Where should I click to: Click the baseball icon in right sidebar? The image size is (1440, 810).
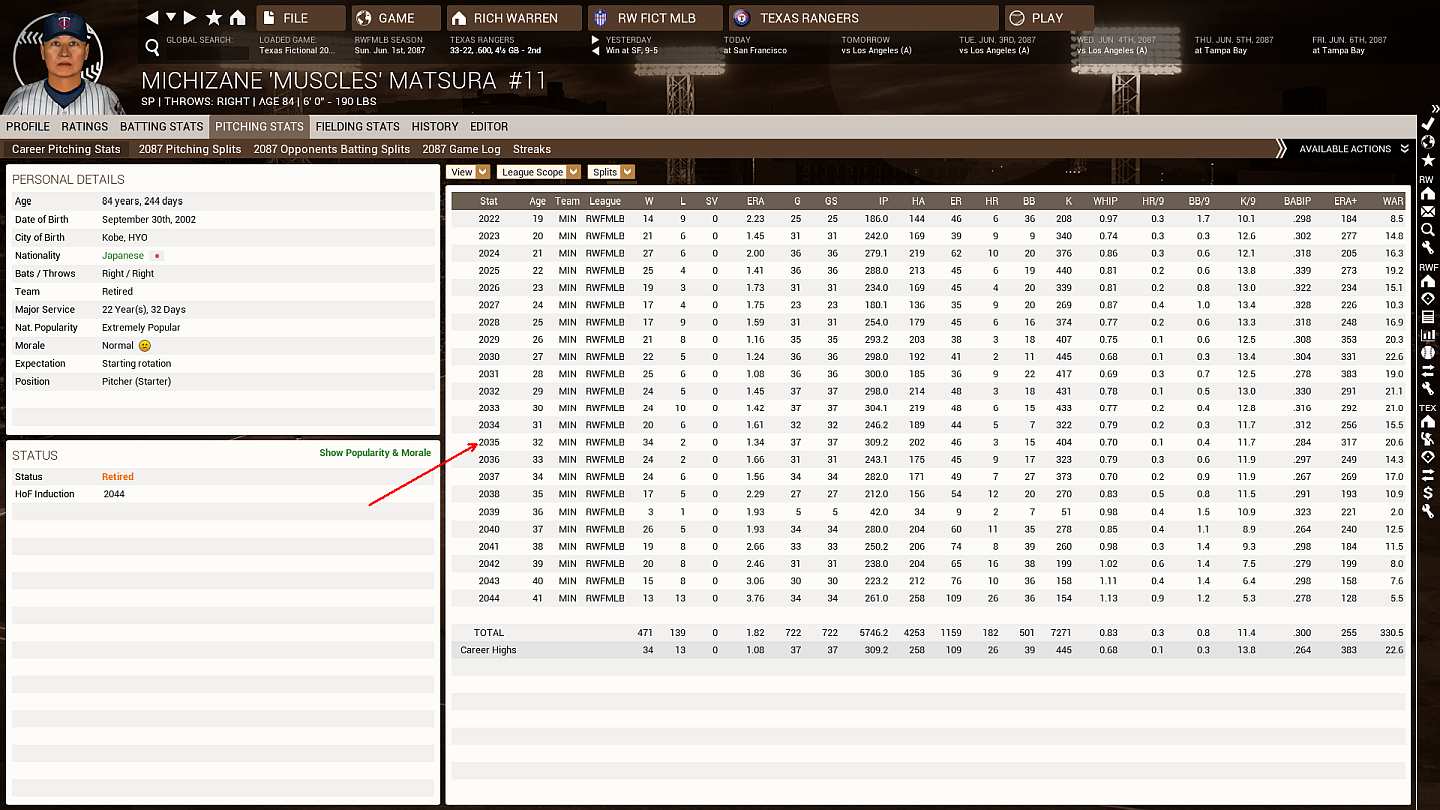coord(1428,353)
